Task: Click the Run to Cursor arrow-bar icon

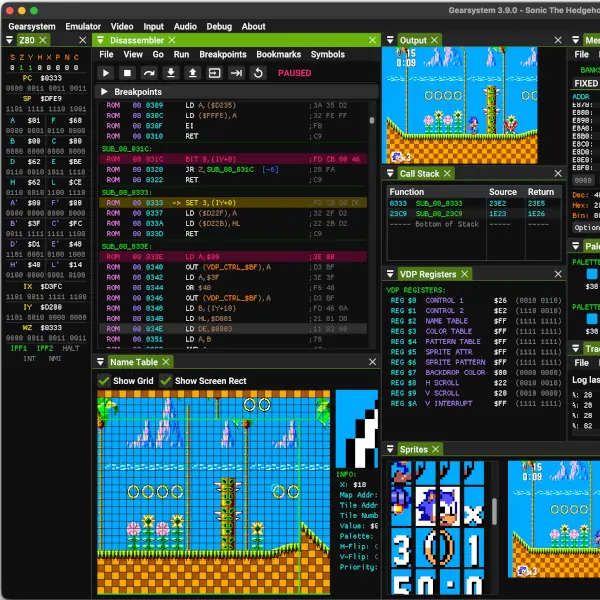Action: coord(236,73)
